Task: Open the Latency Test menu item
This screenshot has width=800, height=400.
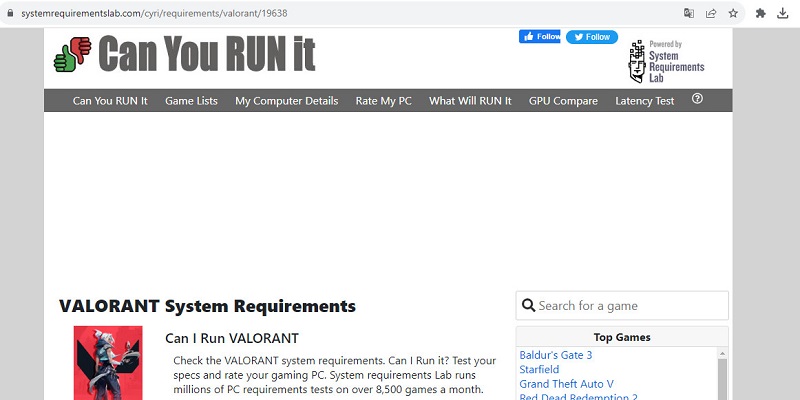Action: click(645, 101)
